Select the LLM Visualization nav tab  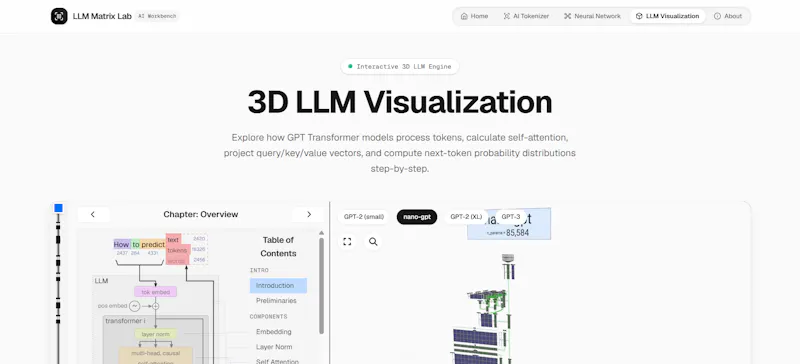point(667,16)
